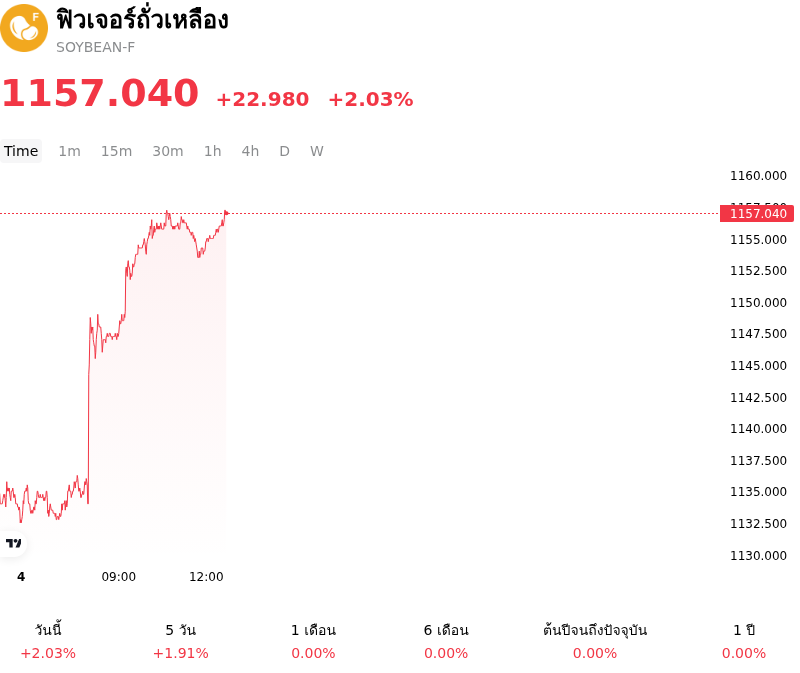Choose the 6 เดือน performance range

click(x=446, y=641)
